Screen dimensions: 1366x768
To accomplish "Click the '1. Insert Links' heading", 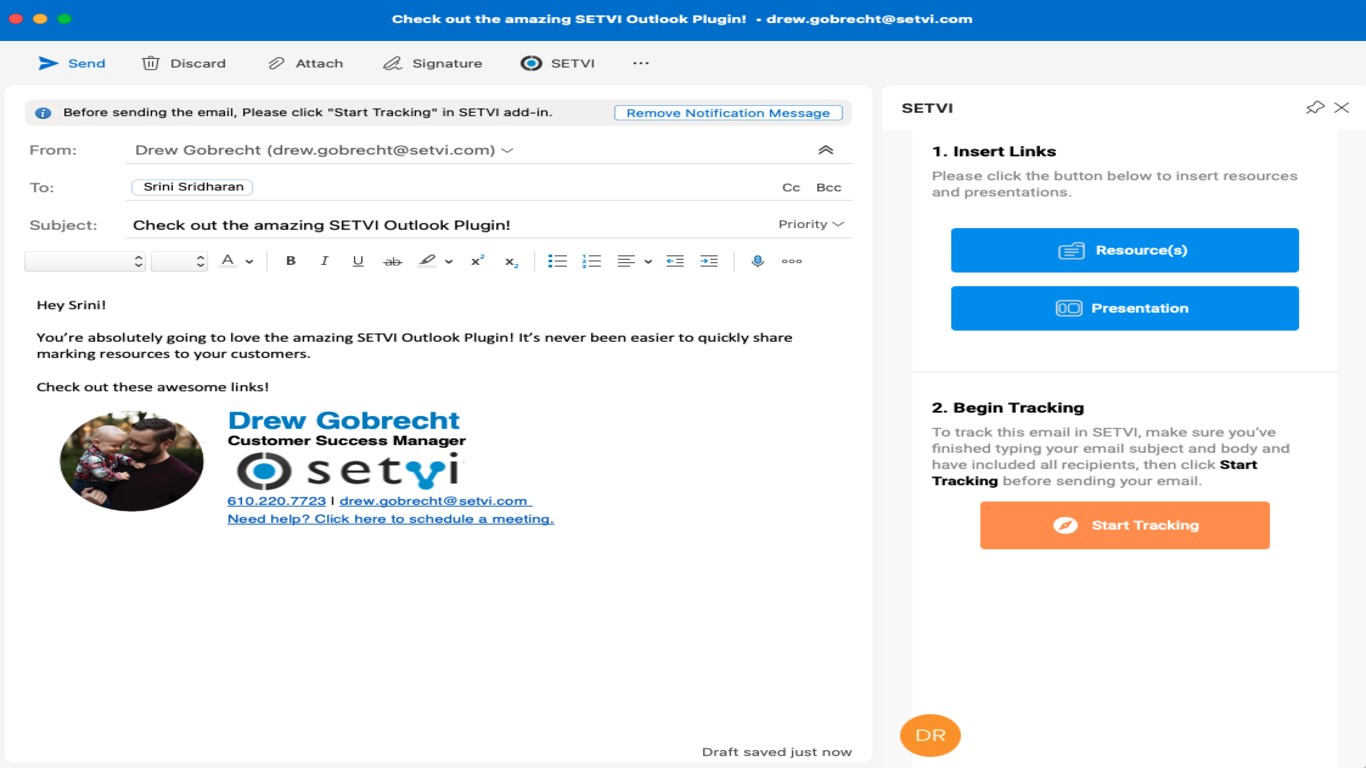I will 994,152.
